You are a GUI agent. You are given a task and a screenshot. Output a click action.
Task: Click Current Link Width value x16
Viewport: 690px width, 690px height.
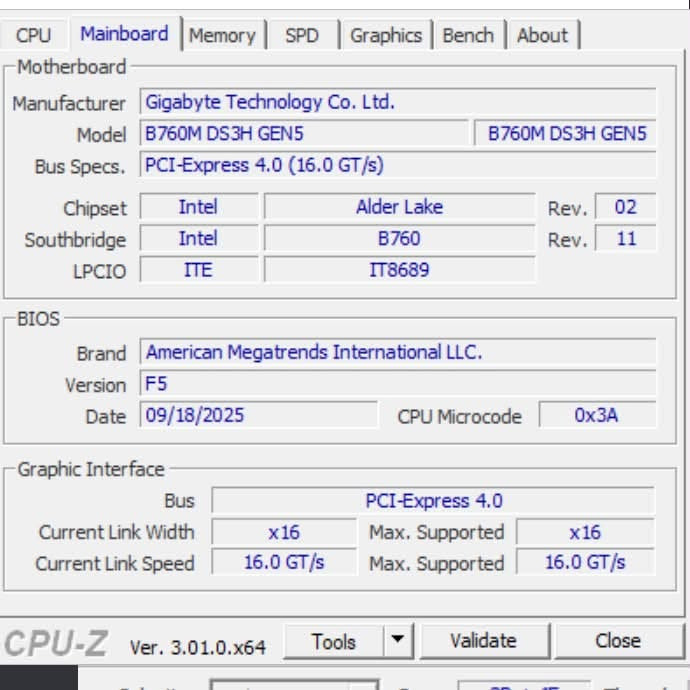(x=284, y=532)
